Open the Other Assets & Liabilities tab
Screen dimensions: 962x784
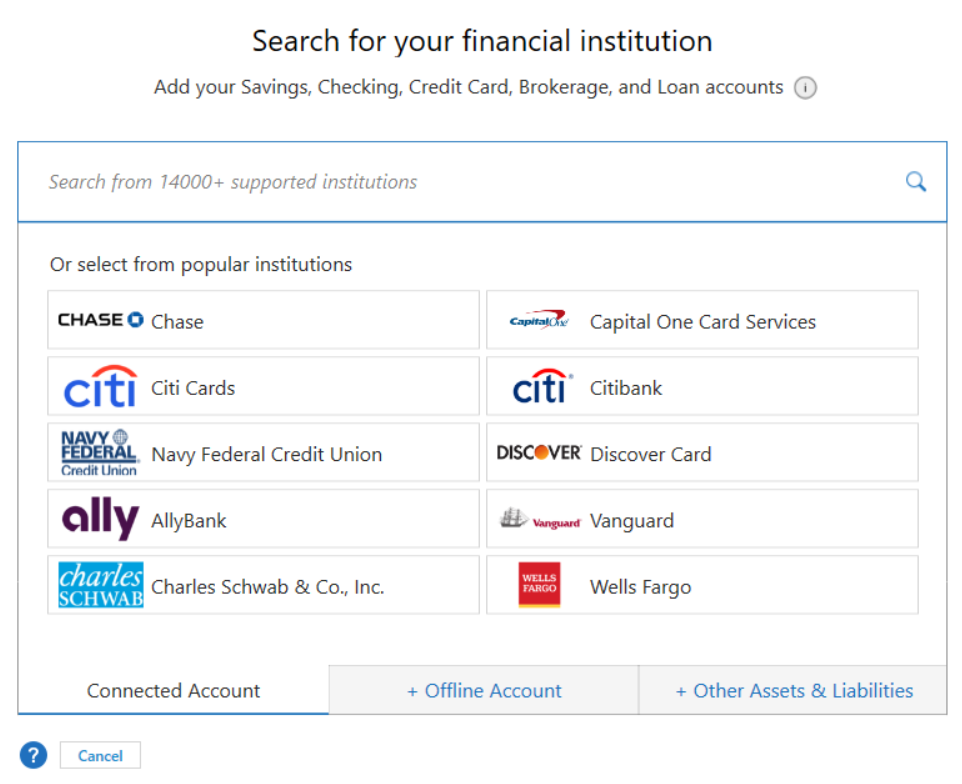[793, 691]
